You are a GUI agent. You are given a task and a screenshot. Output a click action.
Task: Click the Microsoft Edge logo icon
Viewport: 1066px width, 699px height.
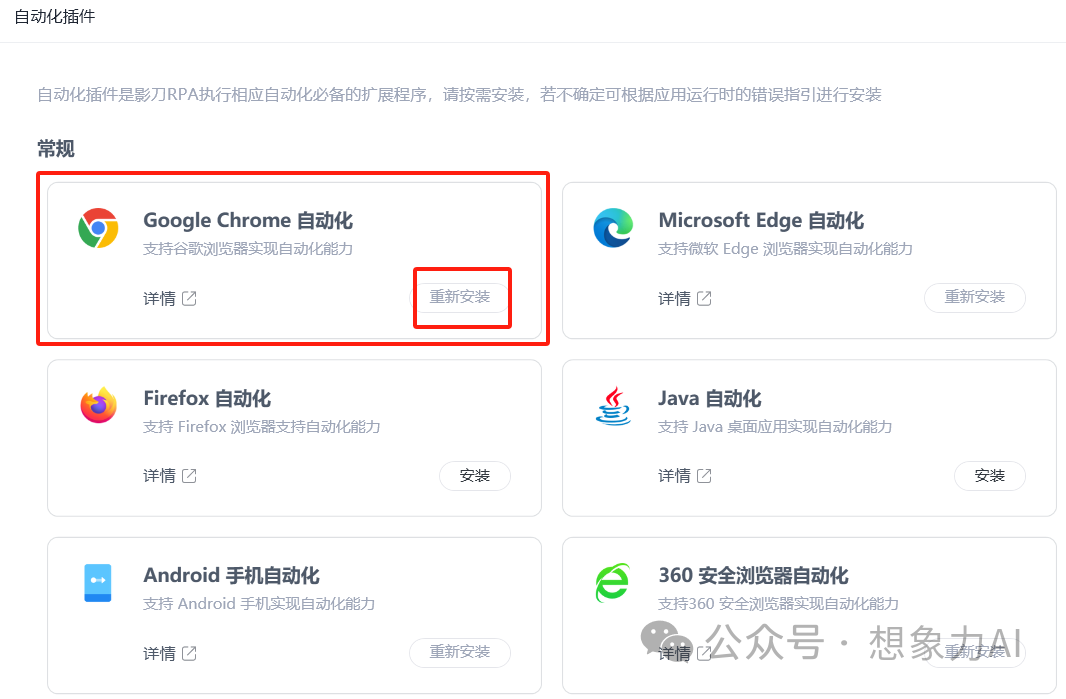(x=613, y=228)
